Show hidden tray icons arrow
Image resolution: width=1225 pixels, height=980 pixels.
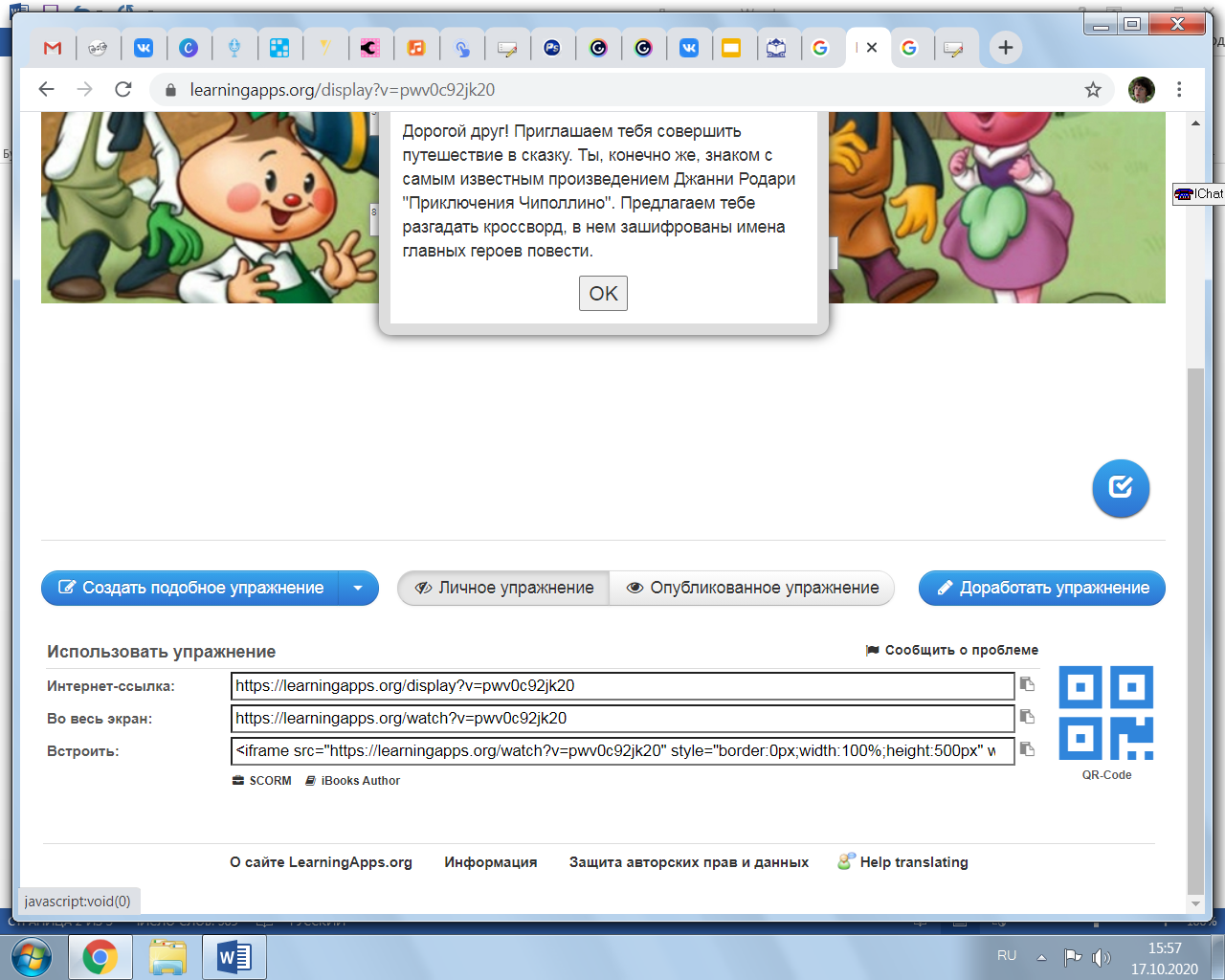[1041, 957]
